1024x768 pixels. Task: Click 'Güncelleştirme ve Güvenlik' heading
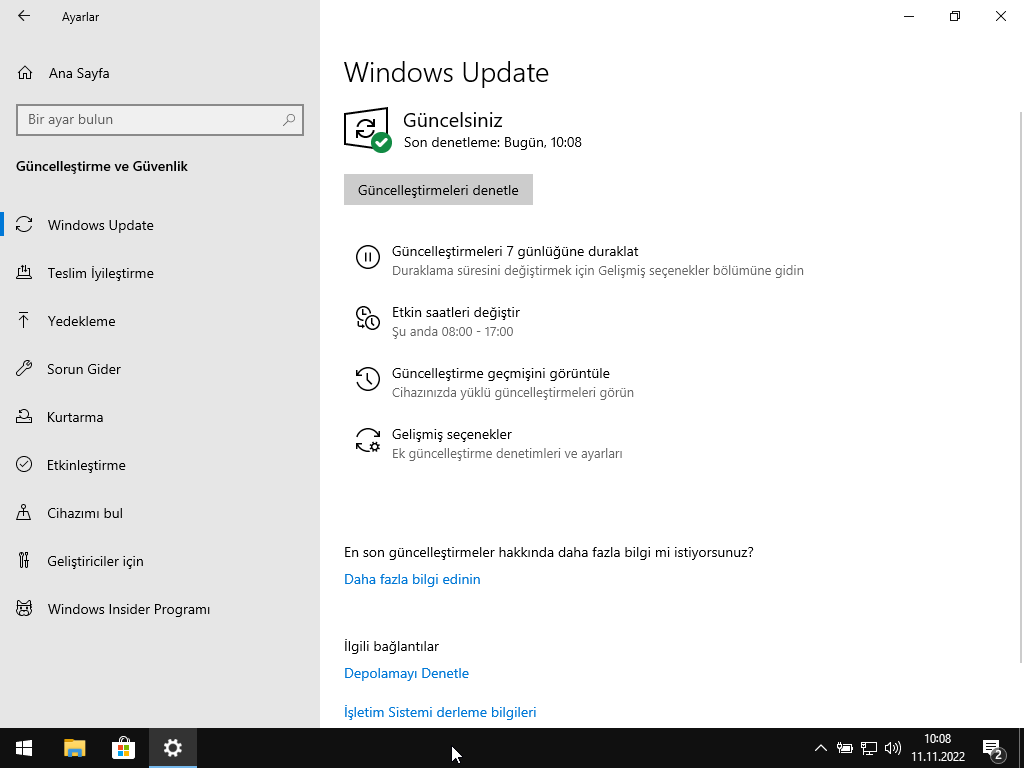click(102, 166)
